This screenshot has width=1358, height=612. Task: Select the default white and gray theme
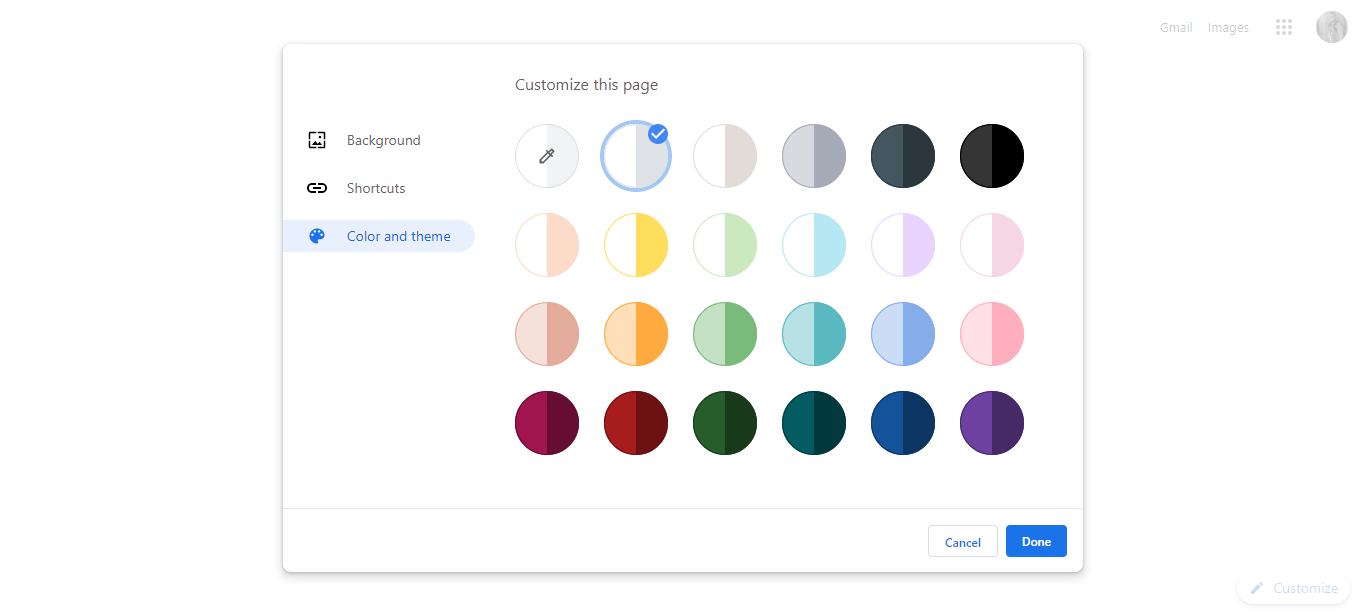point(636,156)
